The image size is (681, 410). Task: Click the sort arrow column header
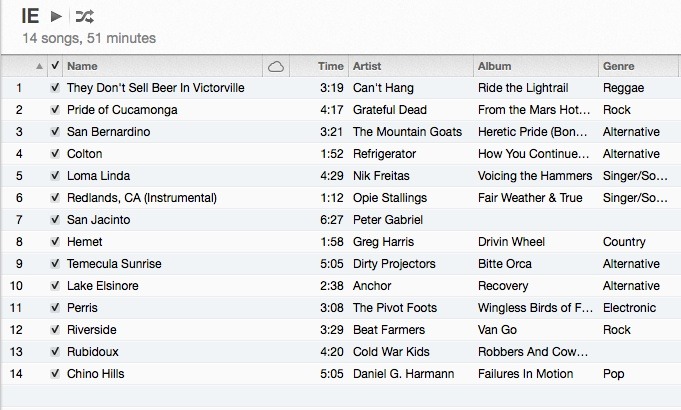(39, 66)
